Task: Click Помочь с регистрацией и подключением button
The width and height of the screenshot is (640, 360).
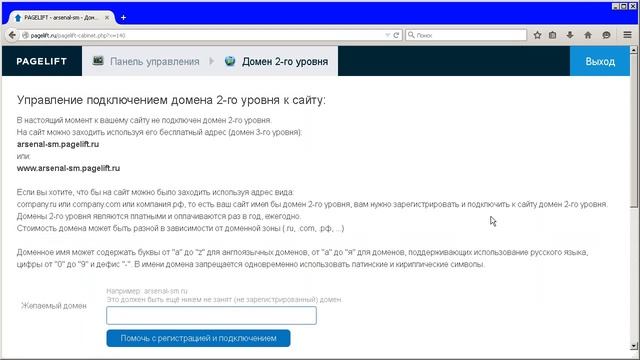Action: pos(198,338)
